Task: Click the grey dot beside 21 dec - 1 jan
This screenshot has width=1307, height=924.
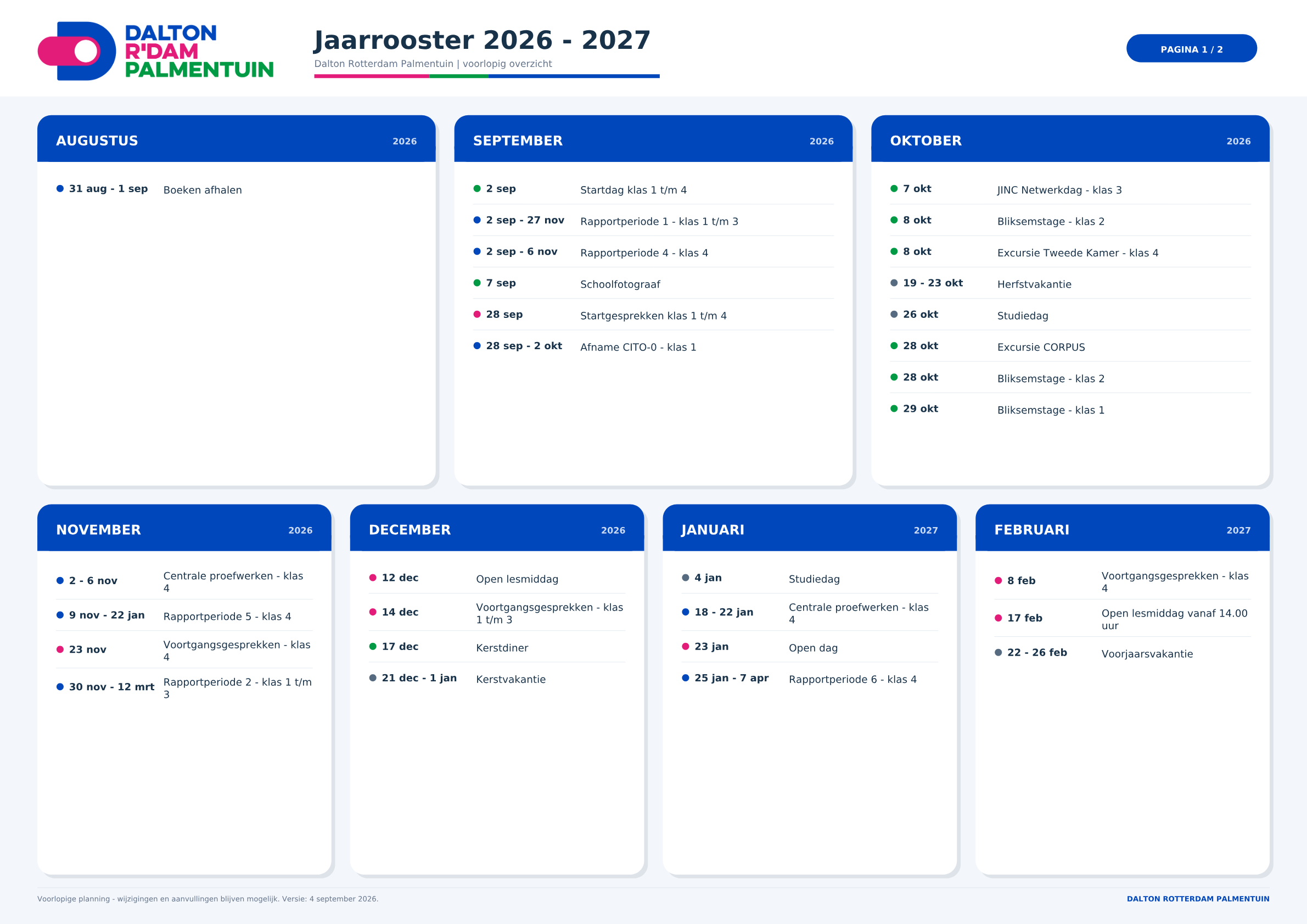Action: coord(373,677)
